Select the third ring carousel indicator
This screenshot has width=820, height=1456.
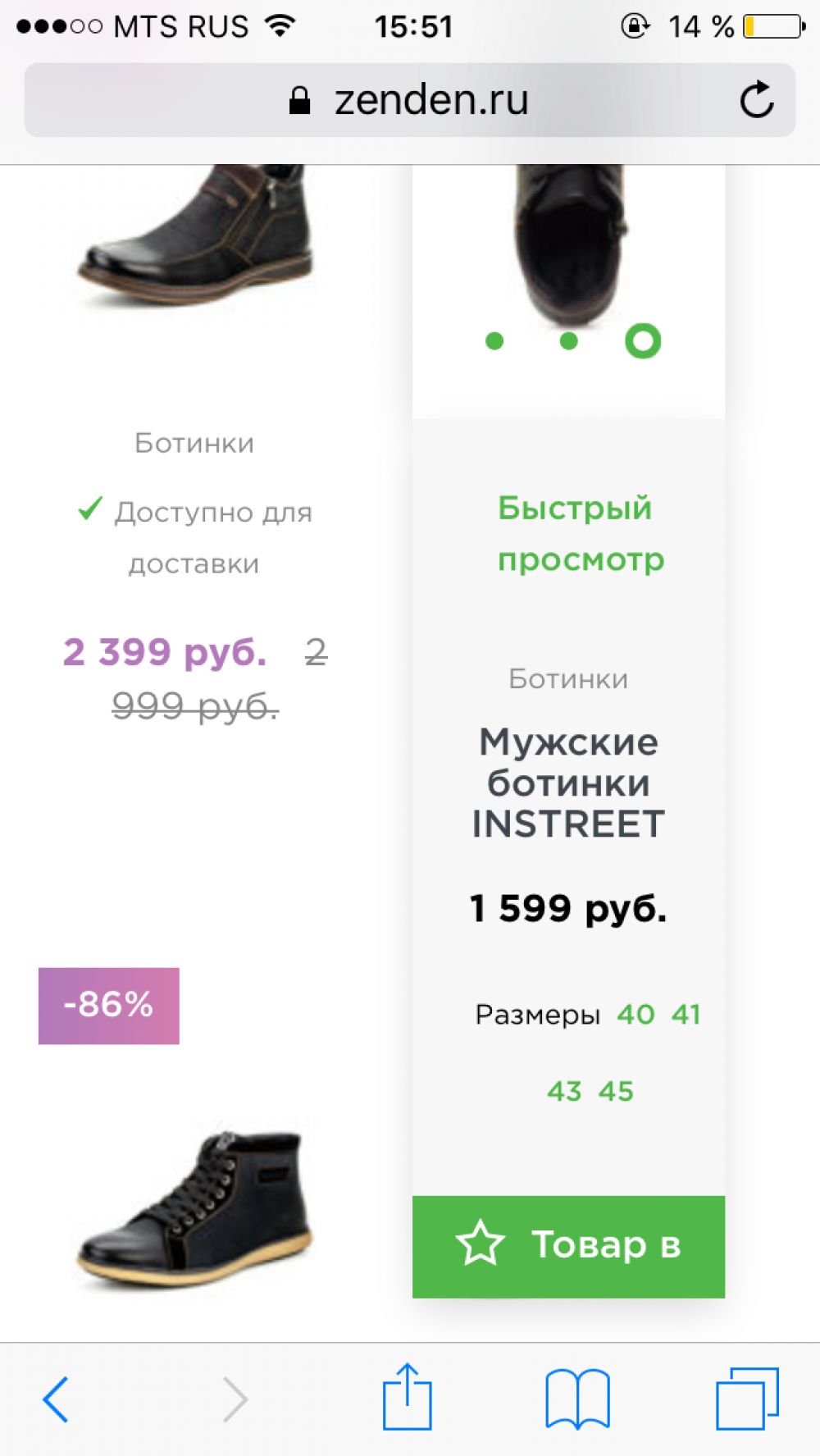[x=643, y=340]
